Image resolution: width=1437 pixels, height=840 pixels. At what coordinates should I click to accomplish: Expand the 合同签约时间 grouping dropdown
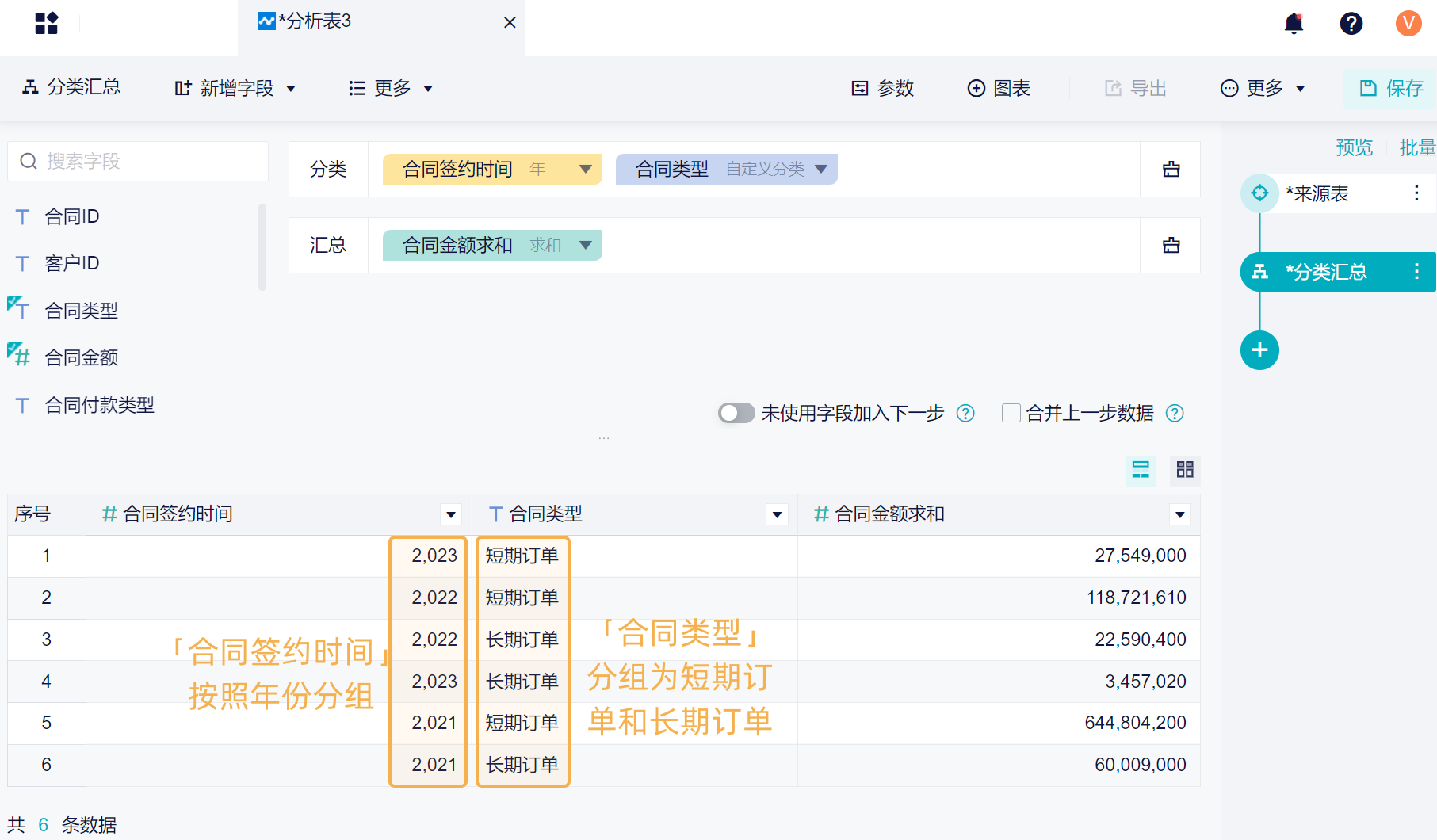[586, 169]
